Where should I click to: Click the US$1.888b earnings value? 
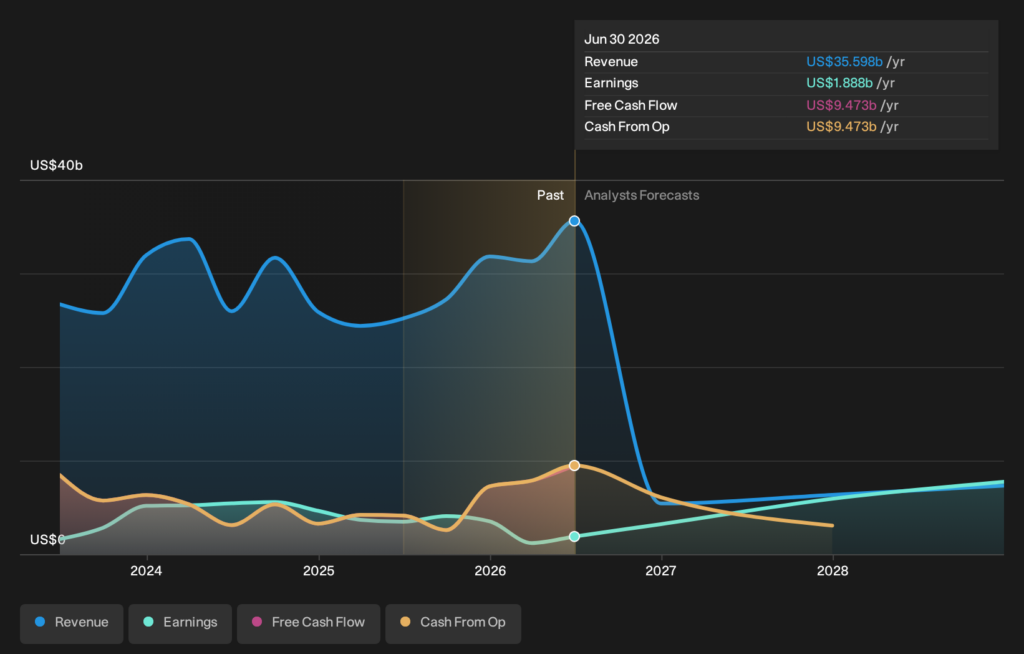pyautogui.click(x=839, y=83)
